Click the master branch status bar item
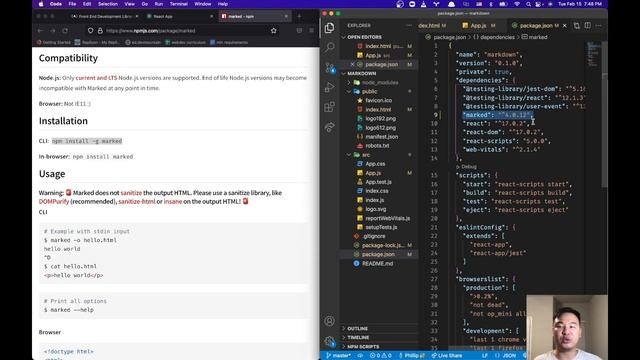Screen dimensions: 640x360 (x=338, y=356)
